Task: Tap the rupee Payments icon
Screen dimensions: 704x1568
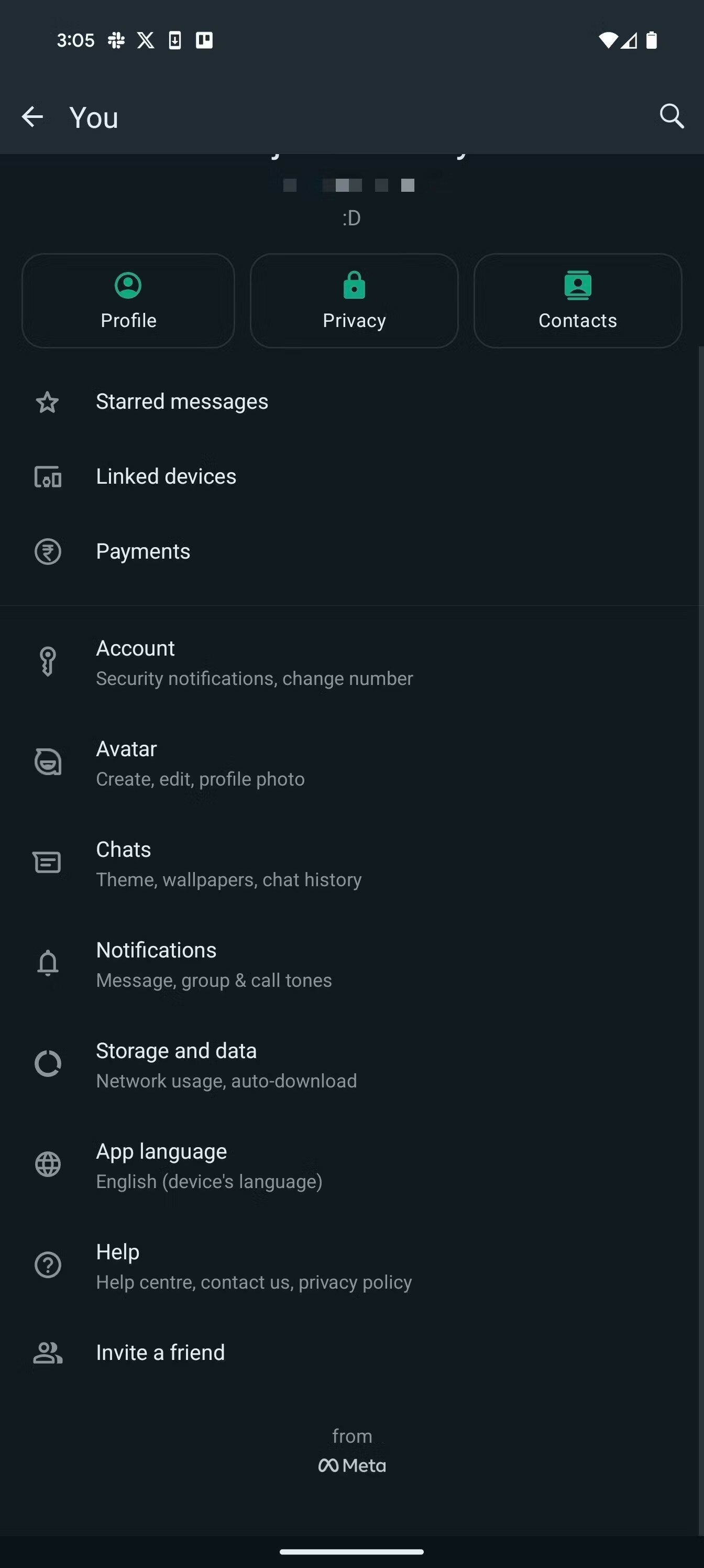Action: click(48, 552)
